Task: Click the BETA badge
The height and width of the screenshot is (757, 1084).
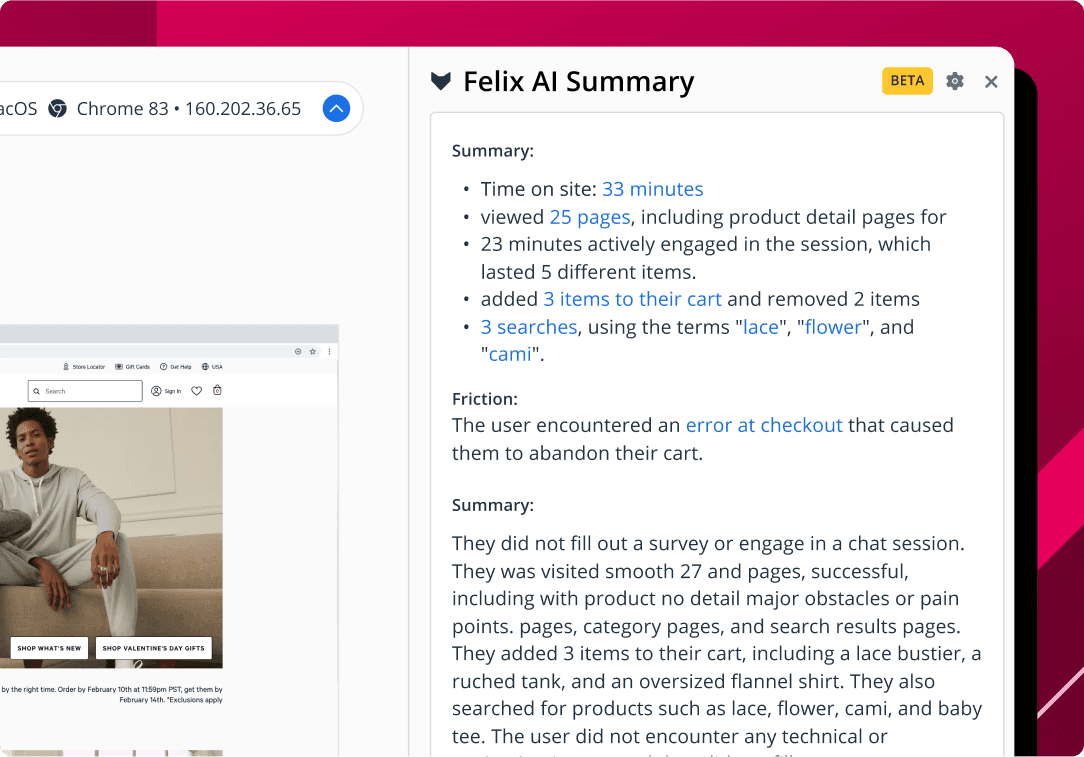Action: [x=907, y=81]
